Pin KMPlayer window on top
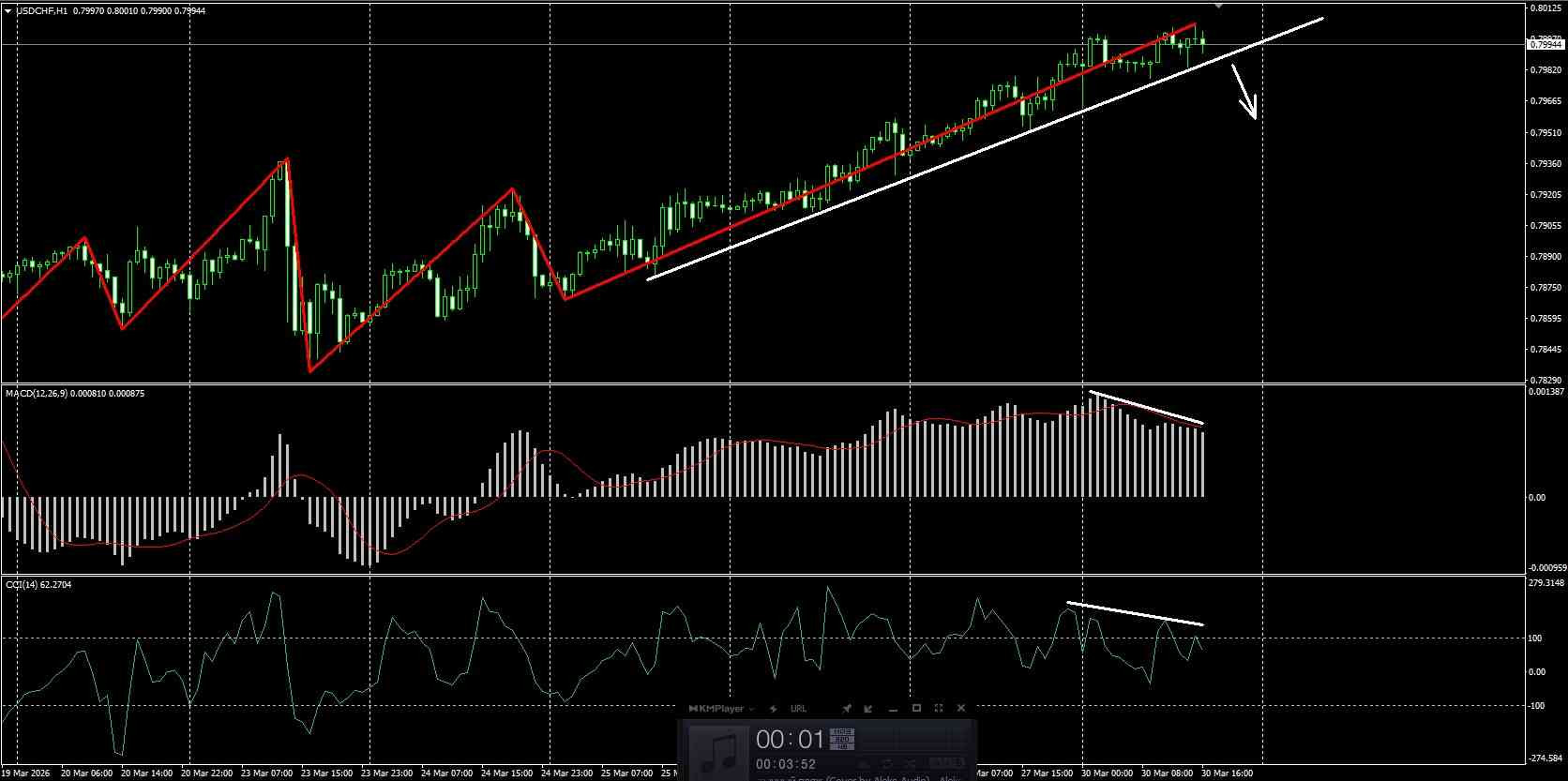Image resolution: width=1568 pixels, height=781 pixels. 846,709
